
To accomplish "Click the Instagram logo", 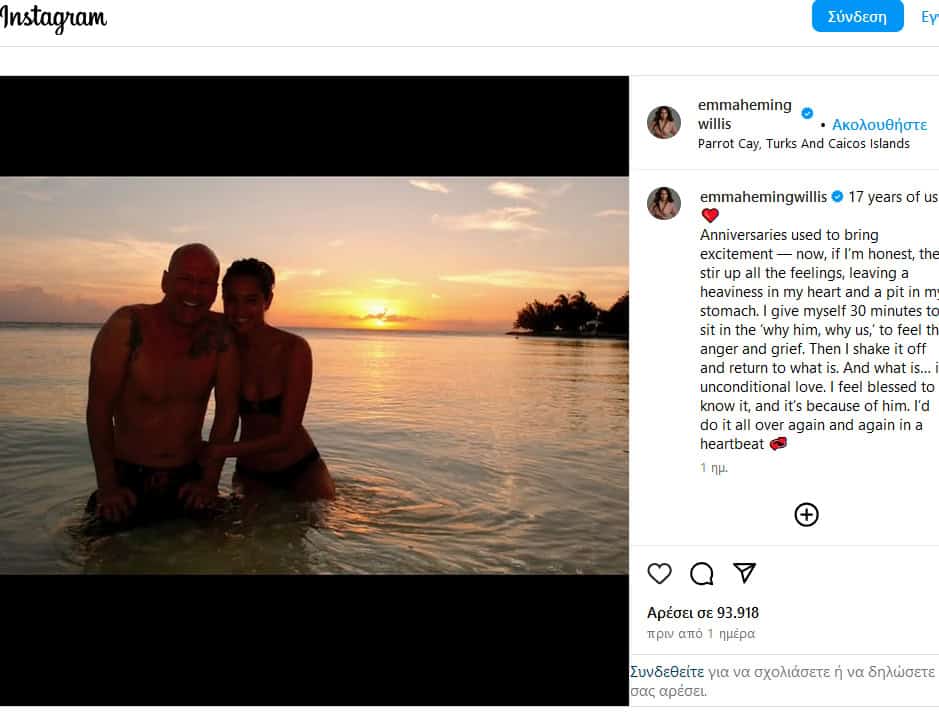I will point(53,18).
